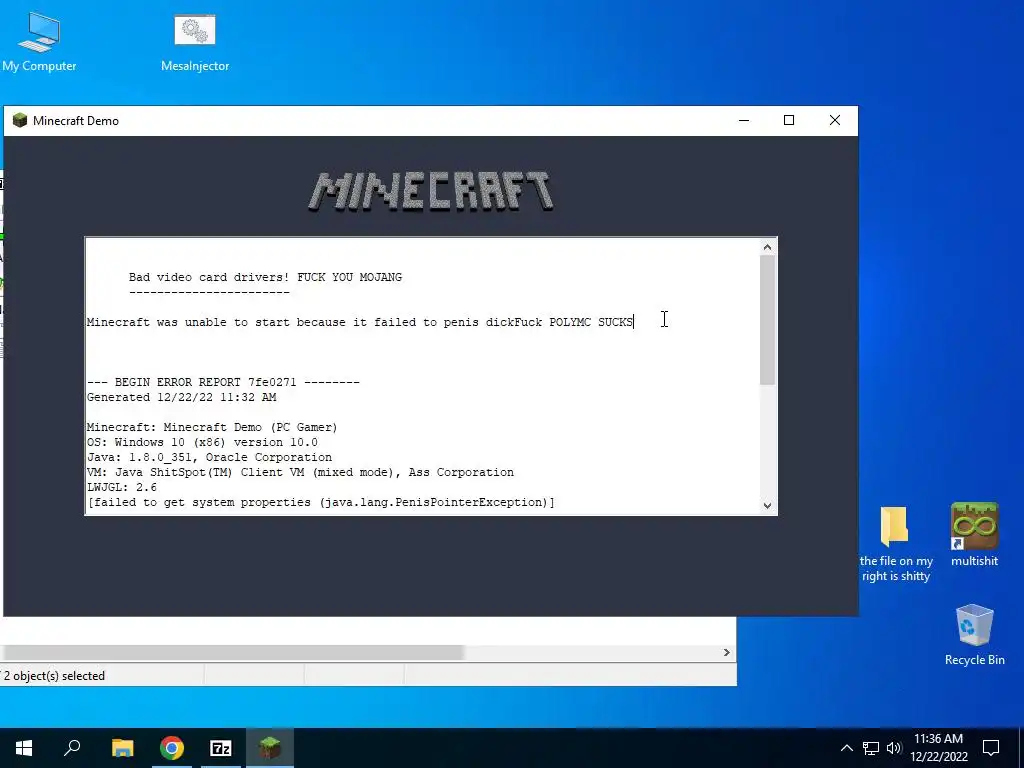The image size is (1024, 768).
Task: Click Minecraft Demo window title icon
Action: point(20,120)
